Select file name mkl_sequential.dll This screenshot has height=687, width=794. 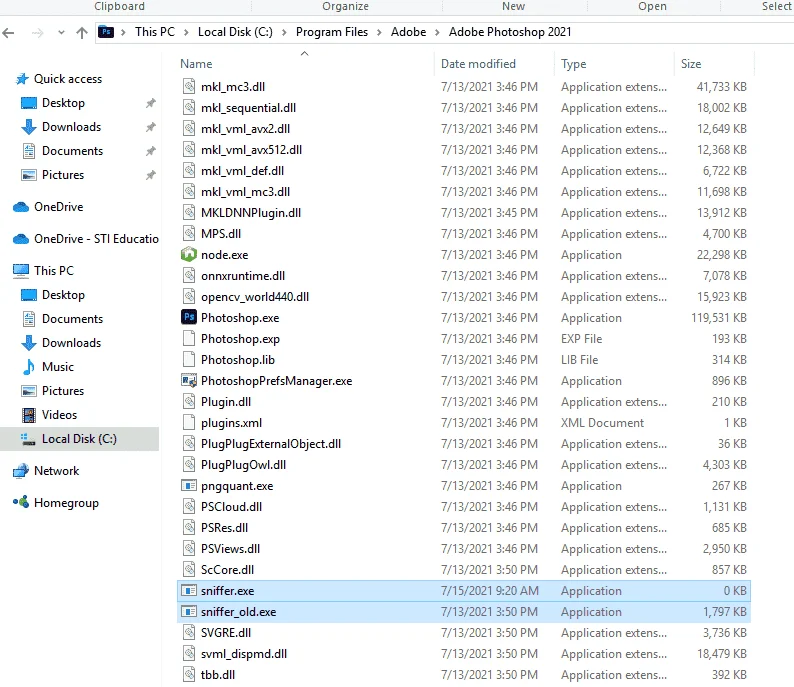[248, 108]
